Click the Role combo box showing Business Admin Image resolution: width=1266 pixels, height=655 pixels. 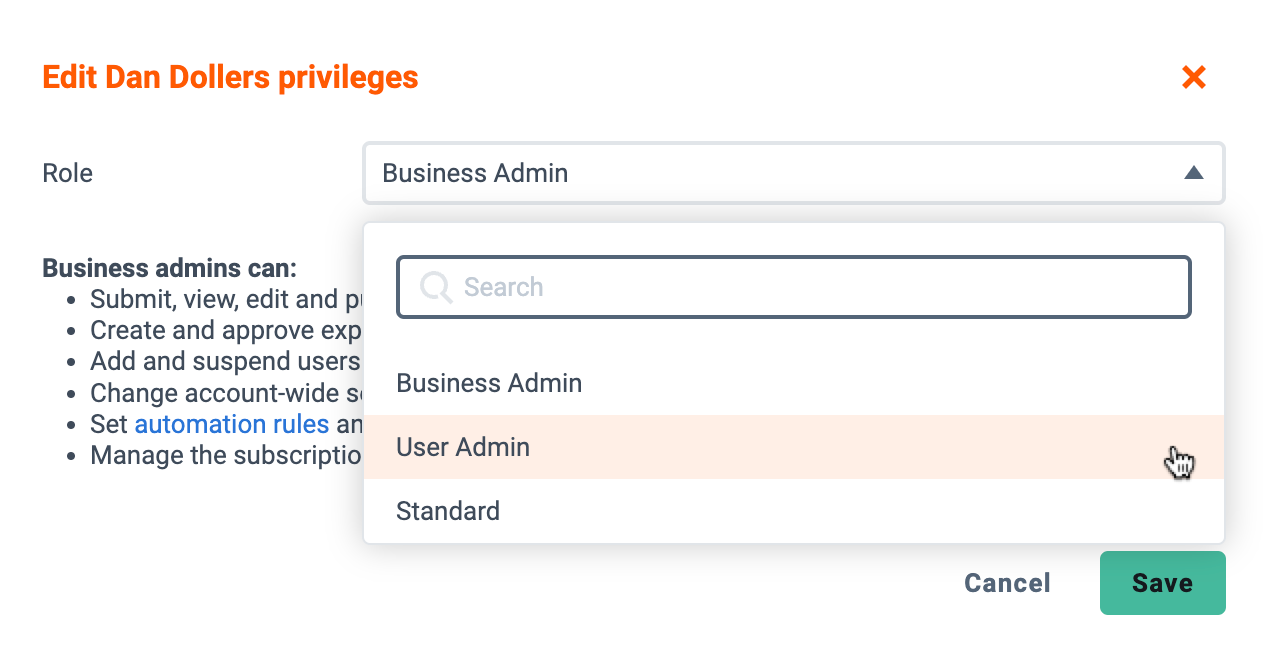(x=794, y=173)
